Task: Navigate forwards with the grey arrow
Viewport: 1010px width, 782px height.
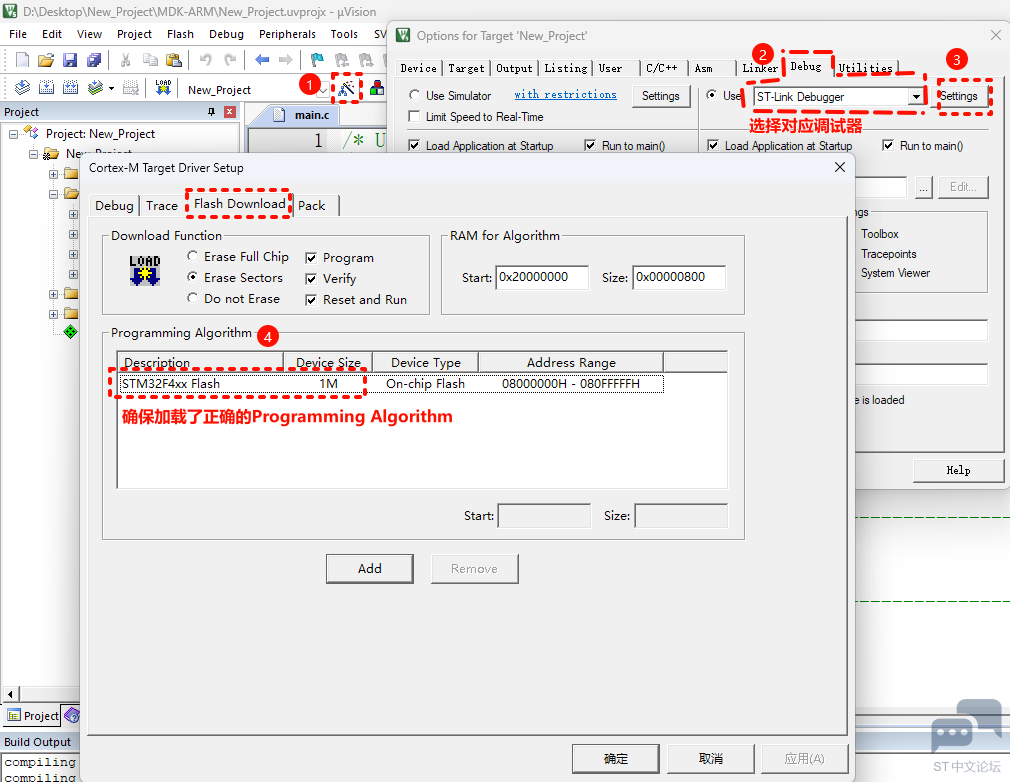Action: point(285,60)
